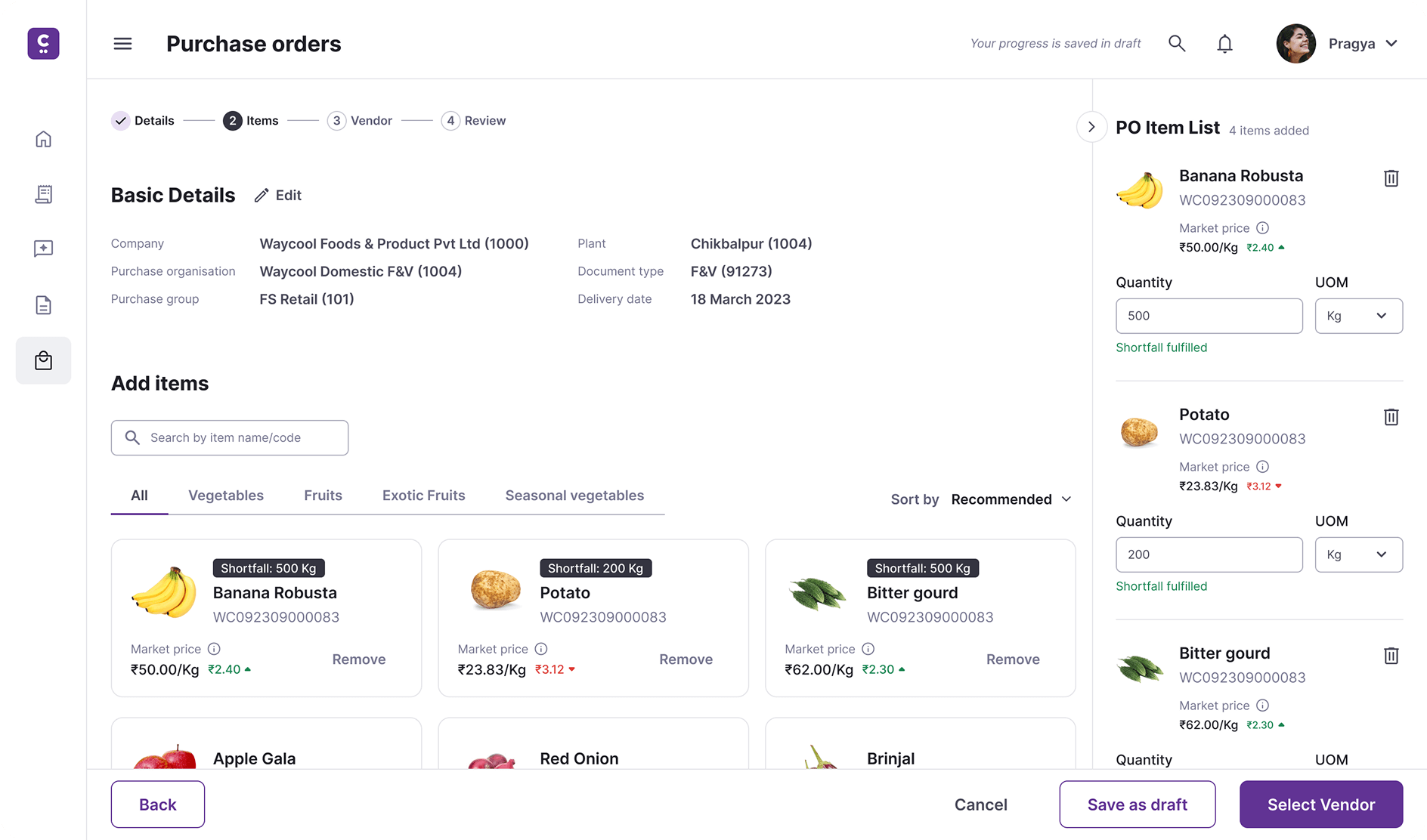Viewport: 1427px width, 840px height.
Task: Click Edit next to Basic Details
Action: point(278,196)
